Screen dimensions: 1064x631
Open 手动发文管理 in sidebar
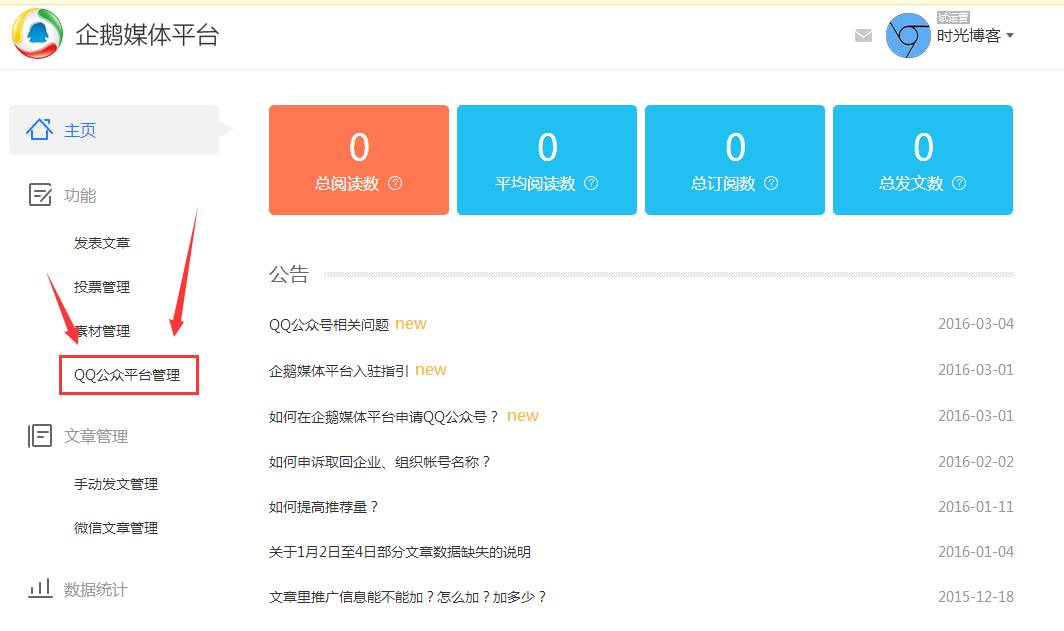(x=116, y=484)
